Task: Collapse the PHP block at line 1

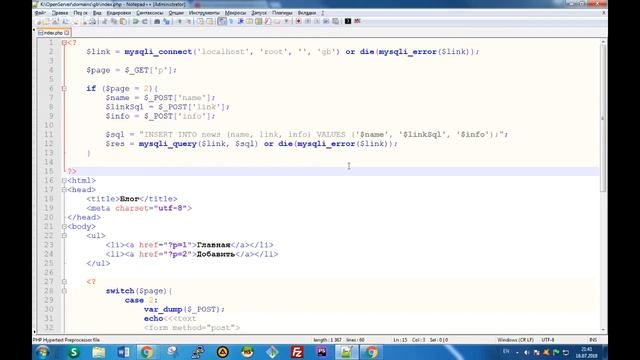Action: [64, 42]
